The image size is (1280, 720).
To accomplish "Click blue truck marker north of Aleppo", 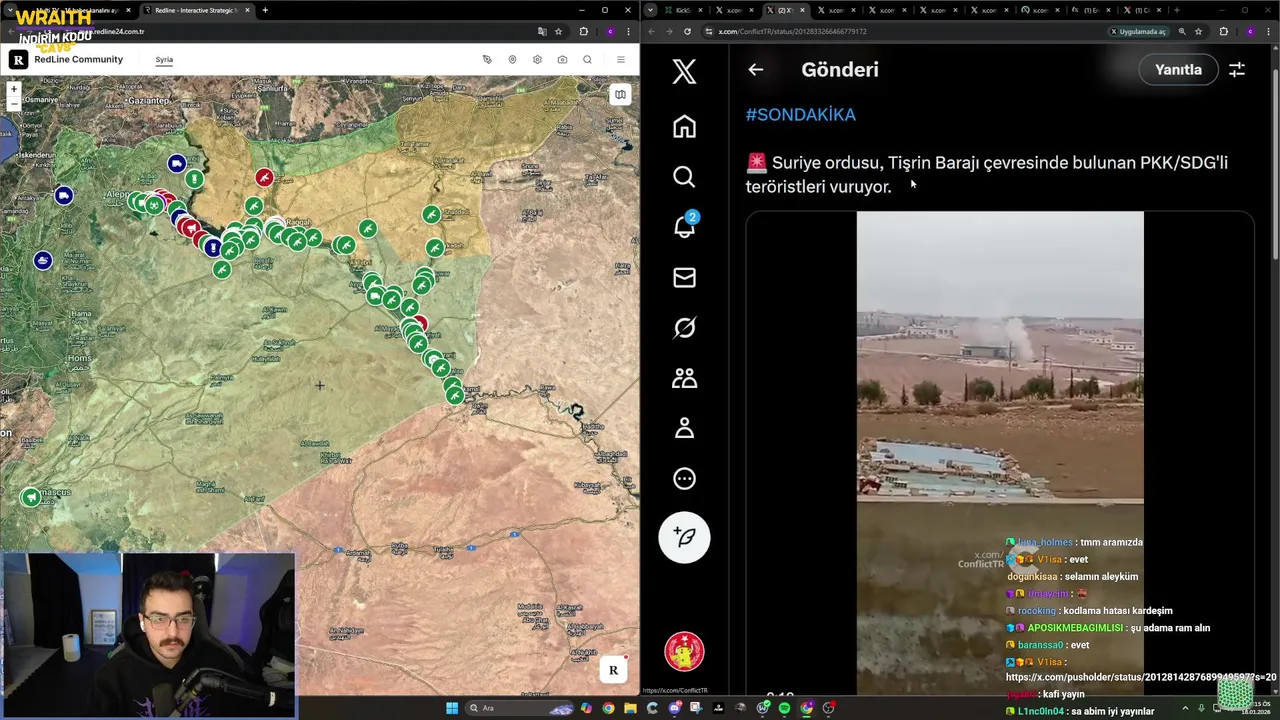I will [177, 163].
